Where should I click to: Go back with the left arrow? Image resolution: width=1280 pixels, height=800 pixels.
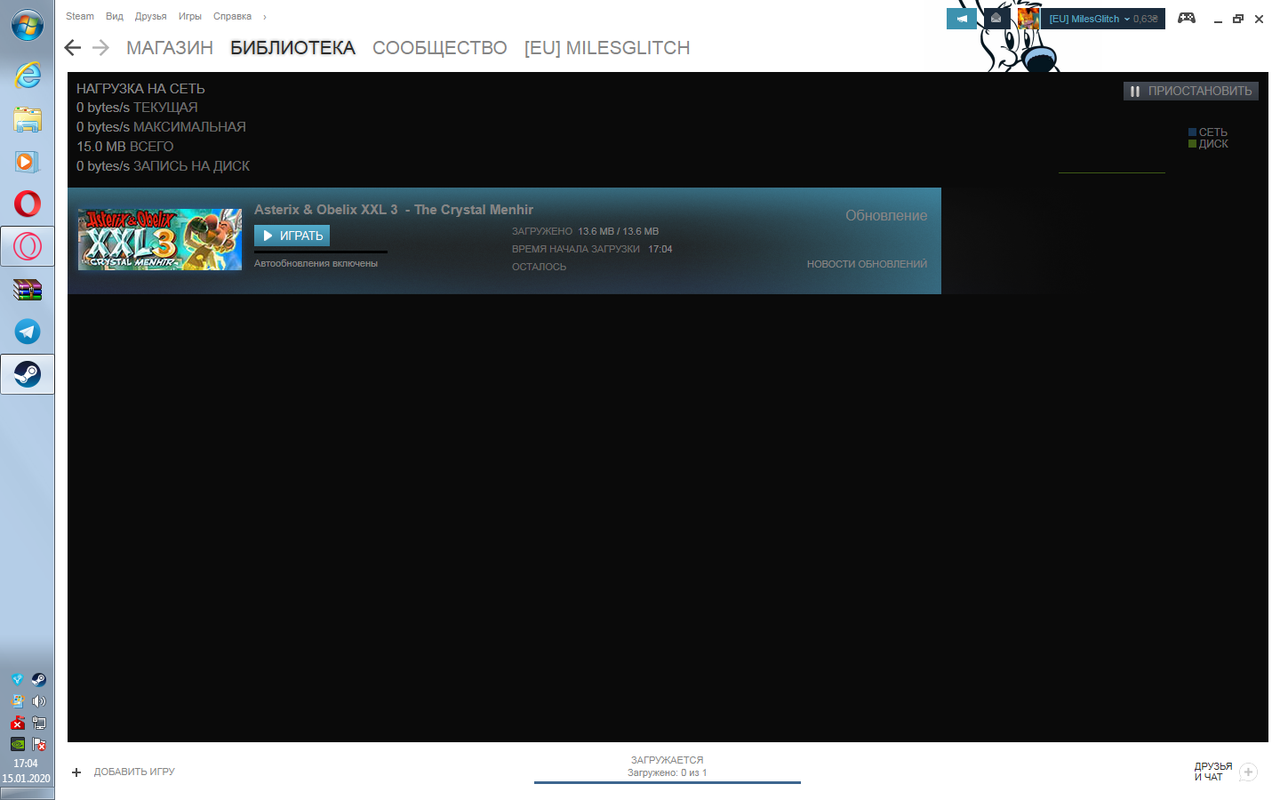click(72, 47)
